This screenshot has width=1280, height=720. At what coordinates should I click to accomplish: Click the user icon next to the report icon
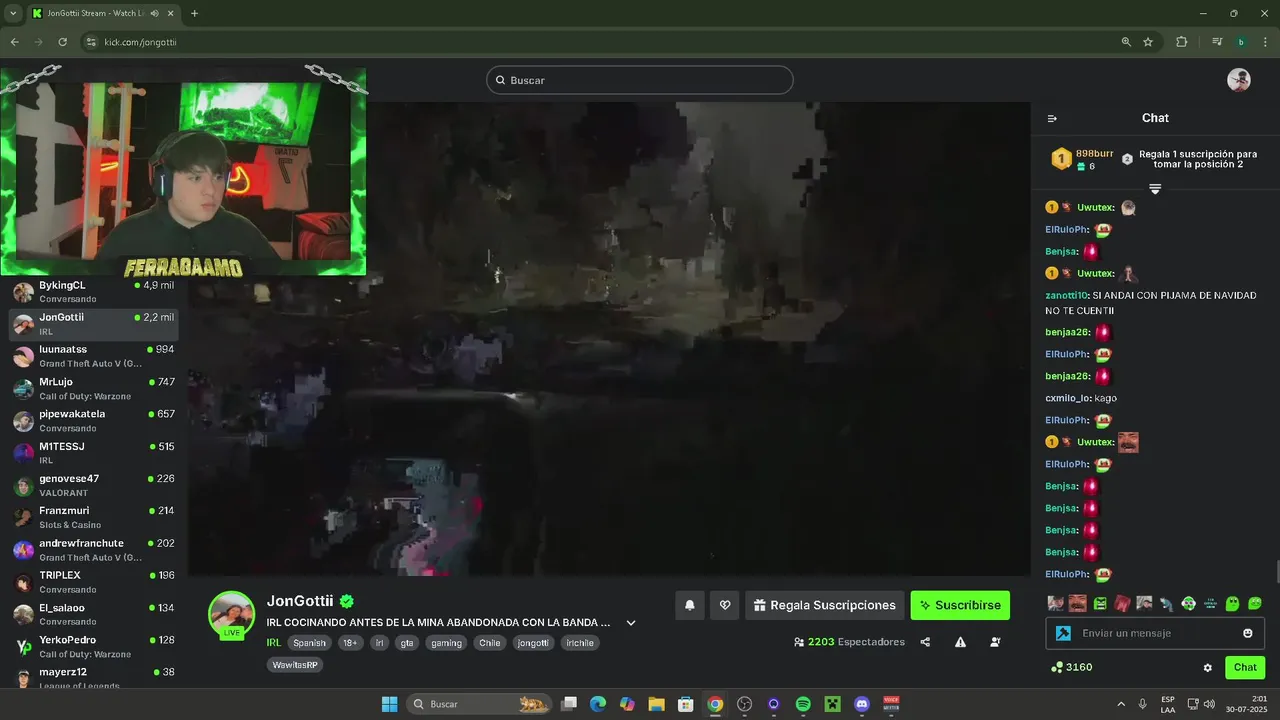pos(995,642)
